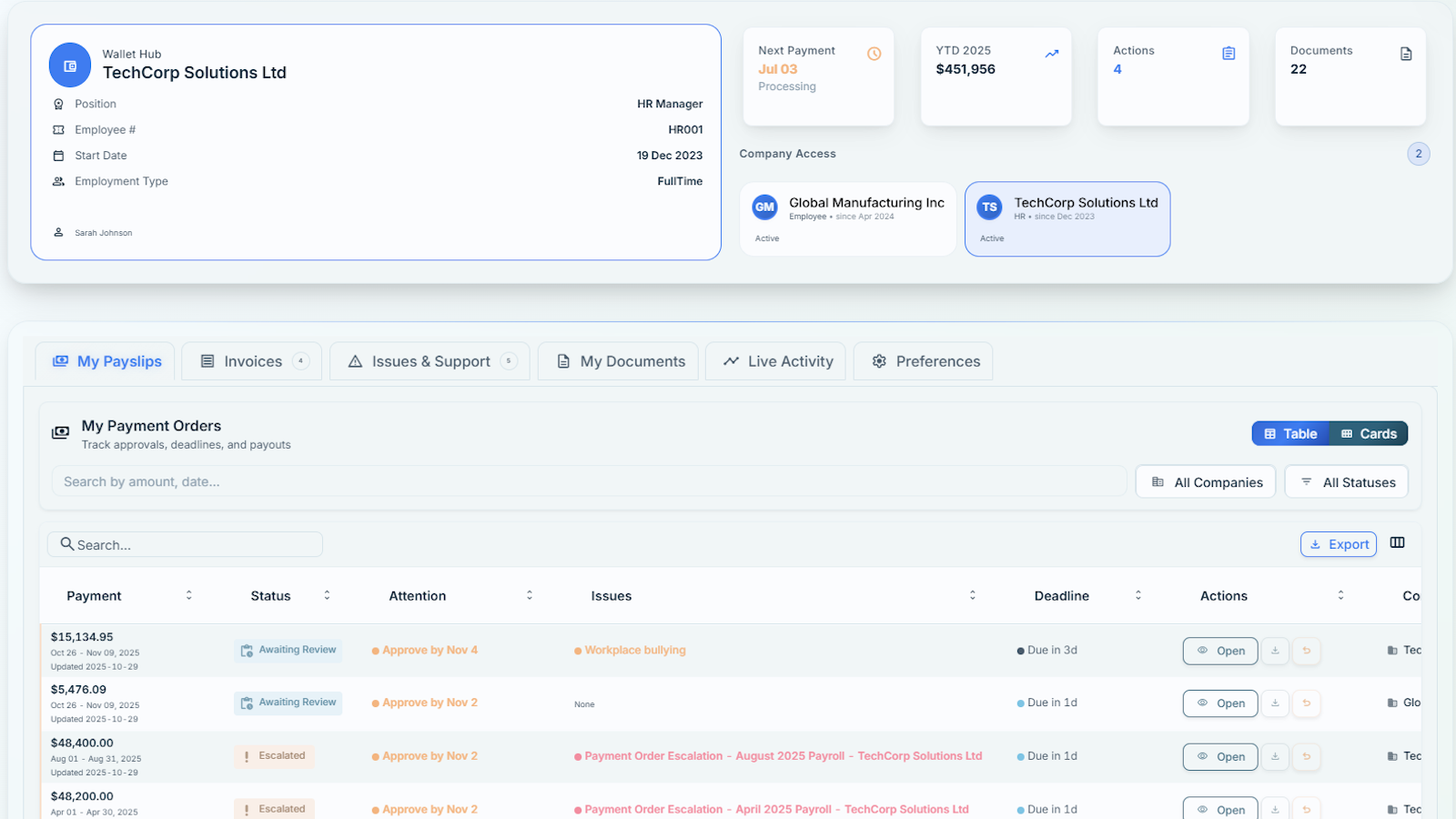
Task: Click the clock icon on Next Payment card
Action: tap(875, 54)
